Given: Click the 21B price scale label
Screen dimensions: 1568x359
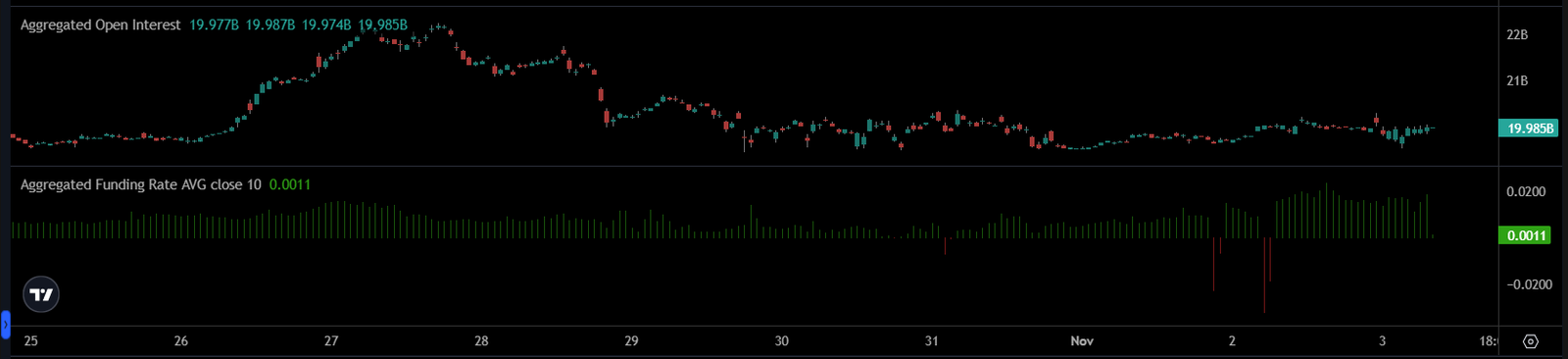Looking at the screenshot, I should point(1517,80).
